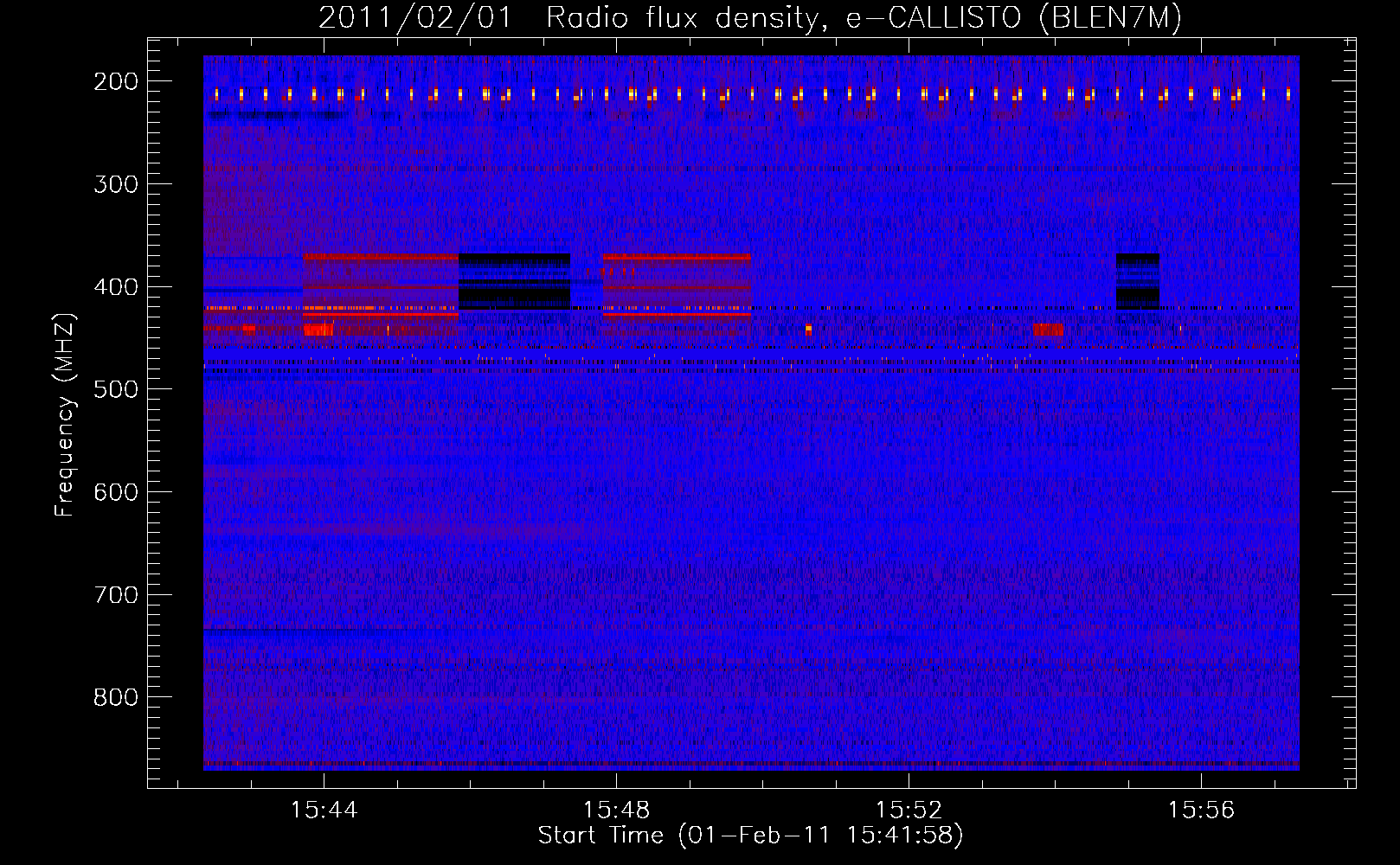Click the 15:44 time tick label
The height and width of the screenshot is (865, 1400).
[x=324, y=811]
